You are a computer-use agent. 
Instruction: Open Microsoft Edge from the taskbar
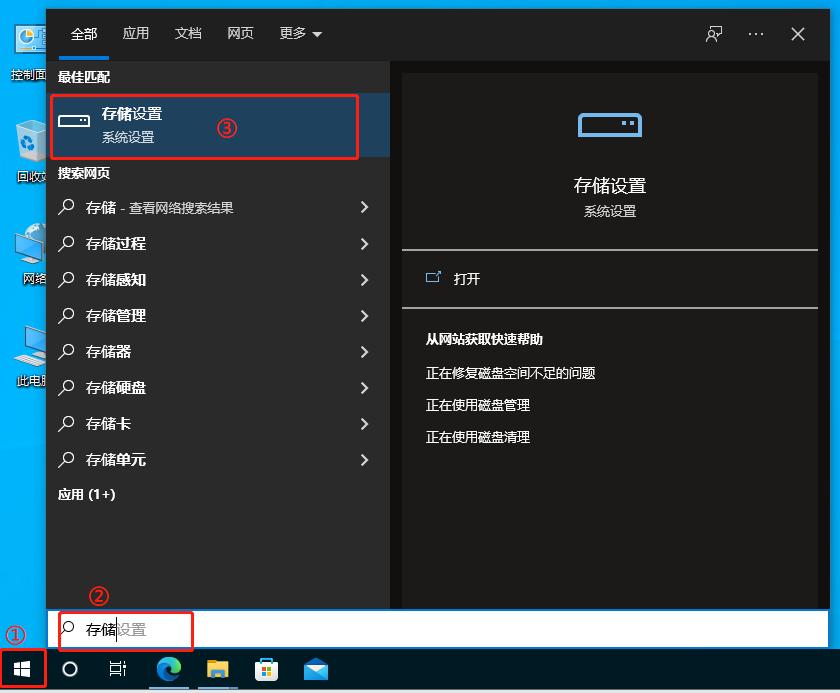(x=168, y=669)
